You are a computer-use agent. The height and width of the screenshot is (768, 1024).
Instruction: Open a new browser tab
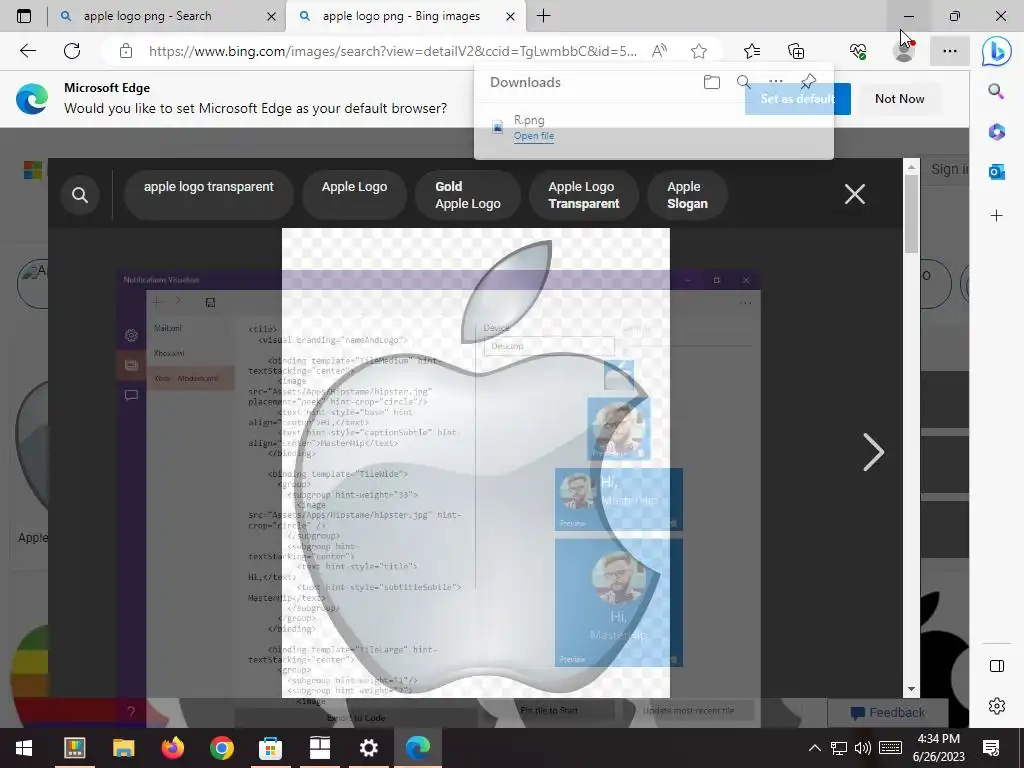click(x=543, y=16)
